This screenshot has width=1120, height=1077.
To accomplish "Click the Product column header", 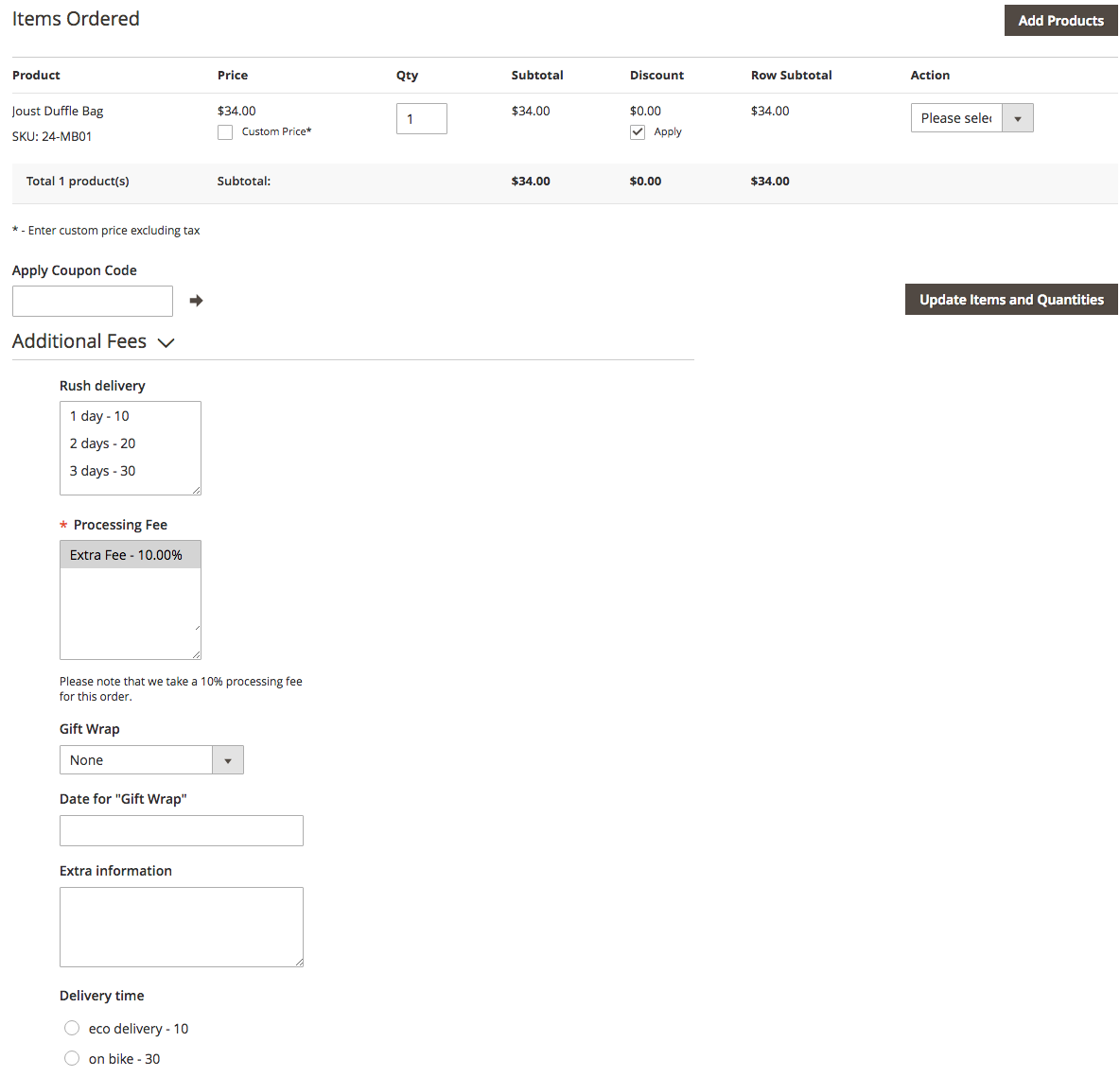I will [x=37, y=75].
